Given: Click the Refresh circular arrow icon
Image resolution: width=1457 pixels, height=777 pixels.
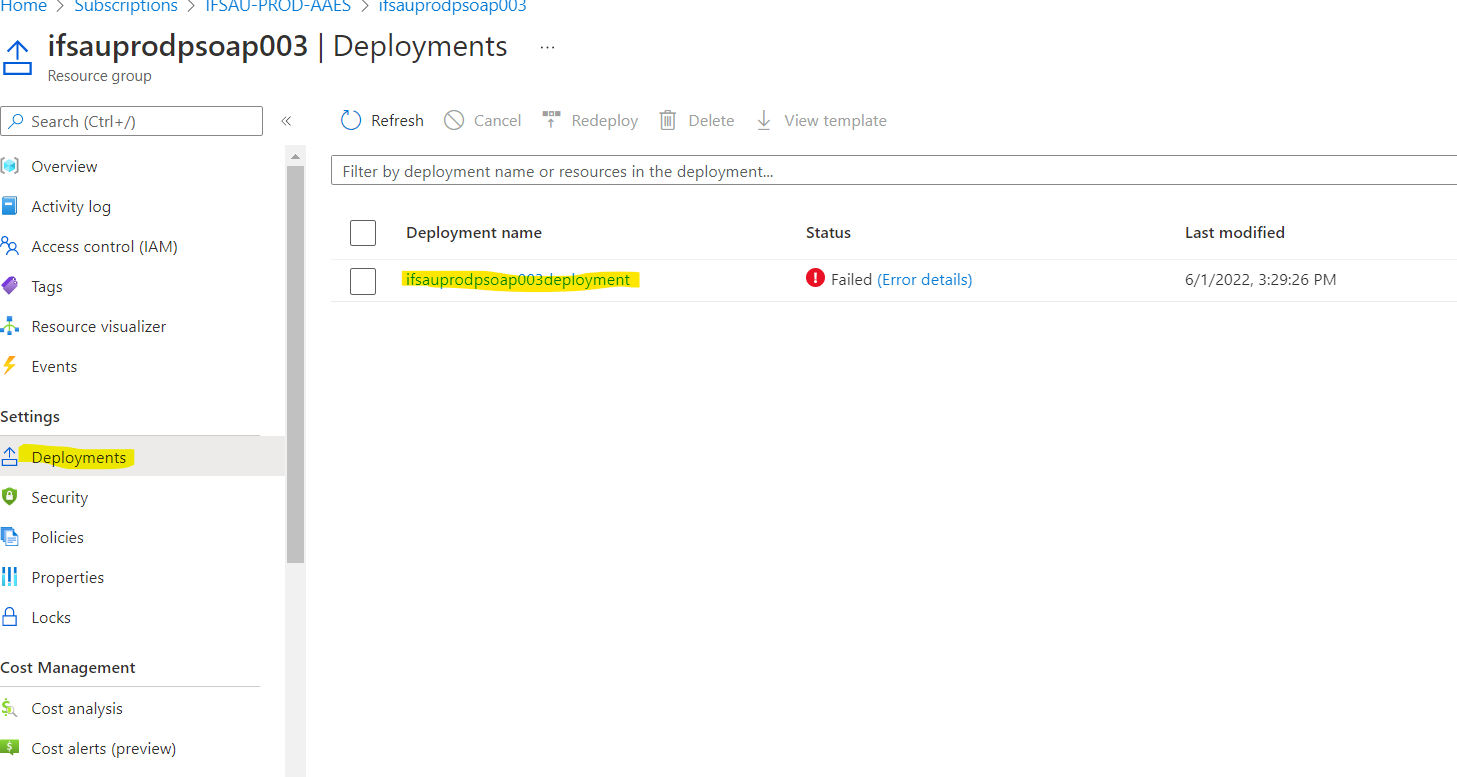Looking at the screenshot, I should 350,120.
